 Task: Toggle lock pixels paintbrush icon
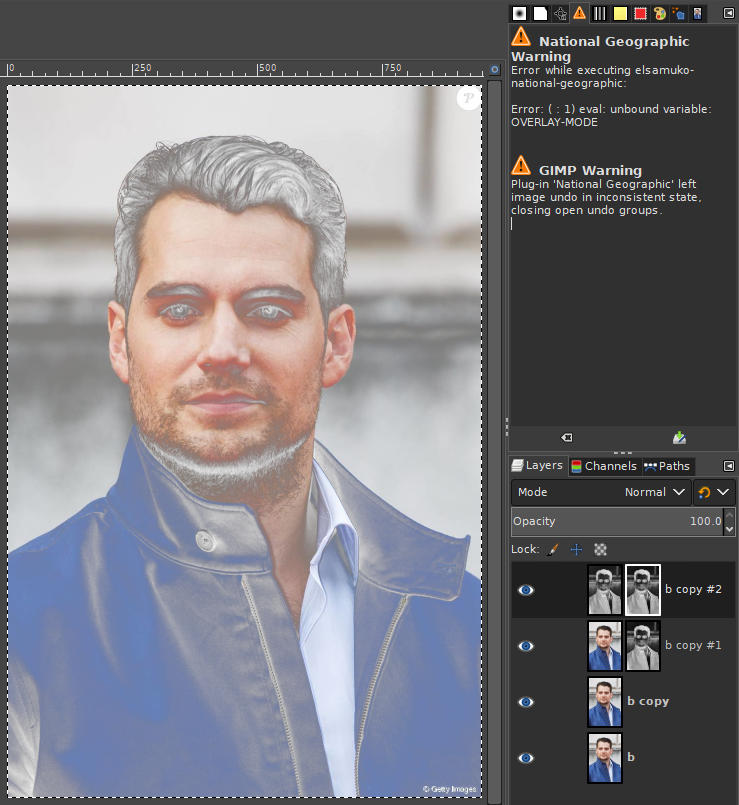[553, 549]
